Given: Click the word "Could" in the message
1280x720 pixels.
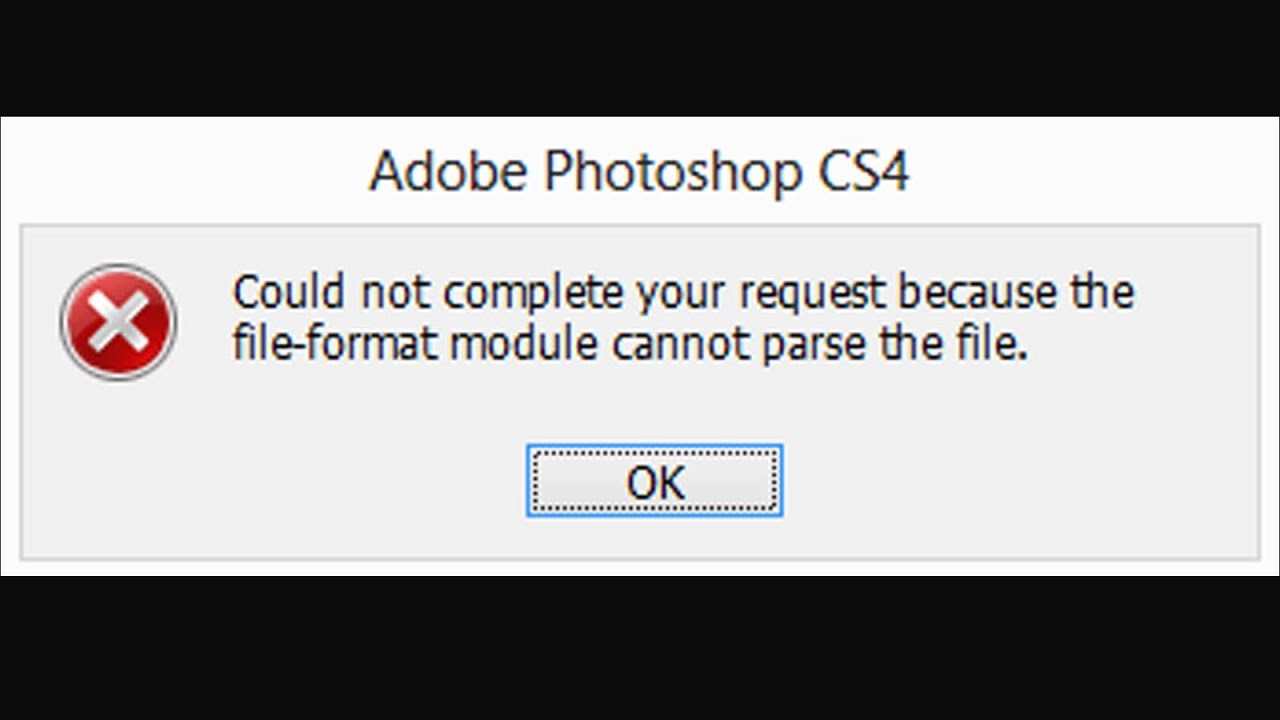Looking at the screenshot, I should point(289,293).
